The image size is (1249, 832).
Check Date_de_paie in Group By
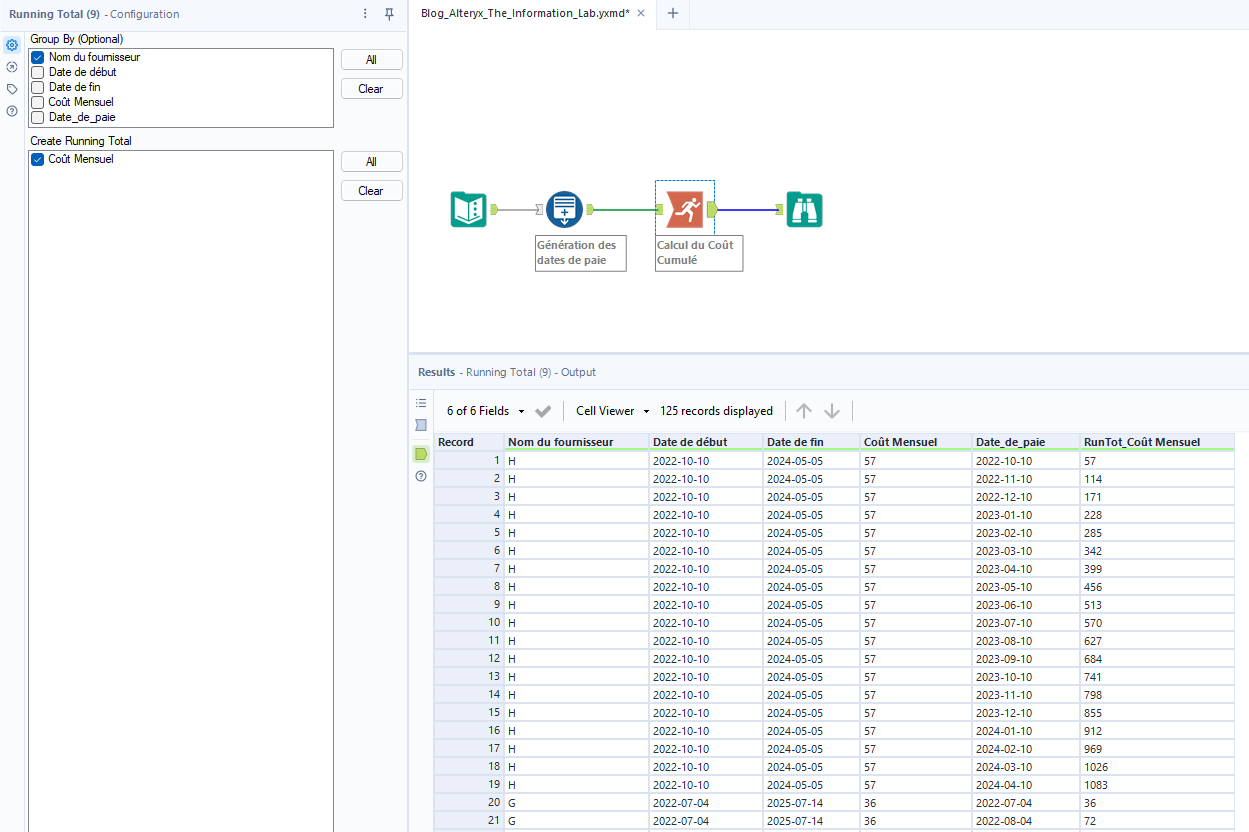coord(38,117)
